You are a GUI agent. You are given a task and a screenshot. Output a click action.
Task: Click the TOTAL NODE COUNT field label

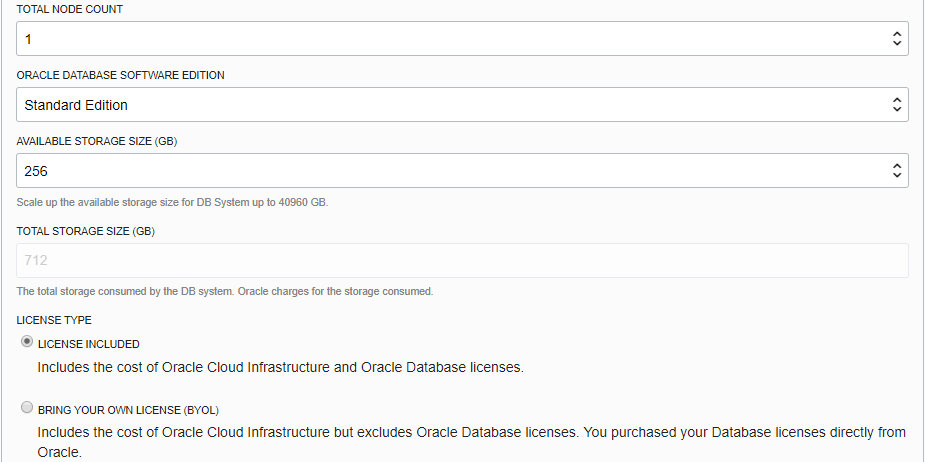70,9
